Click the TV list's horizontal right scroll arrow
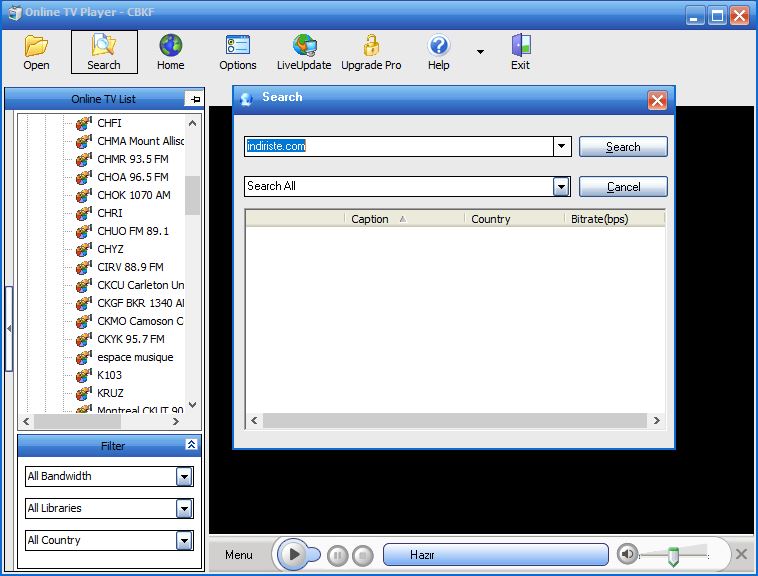Viewport: 758px width, 576px height. click(176, 421)
